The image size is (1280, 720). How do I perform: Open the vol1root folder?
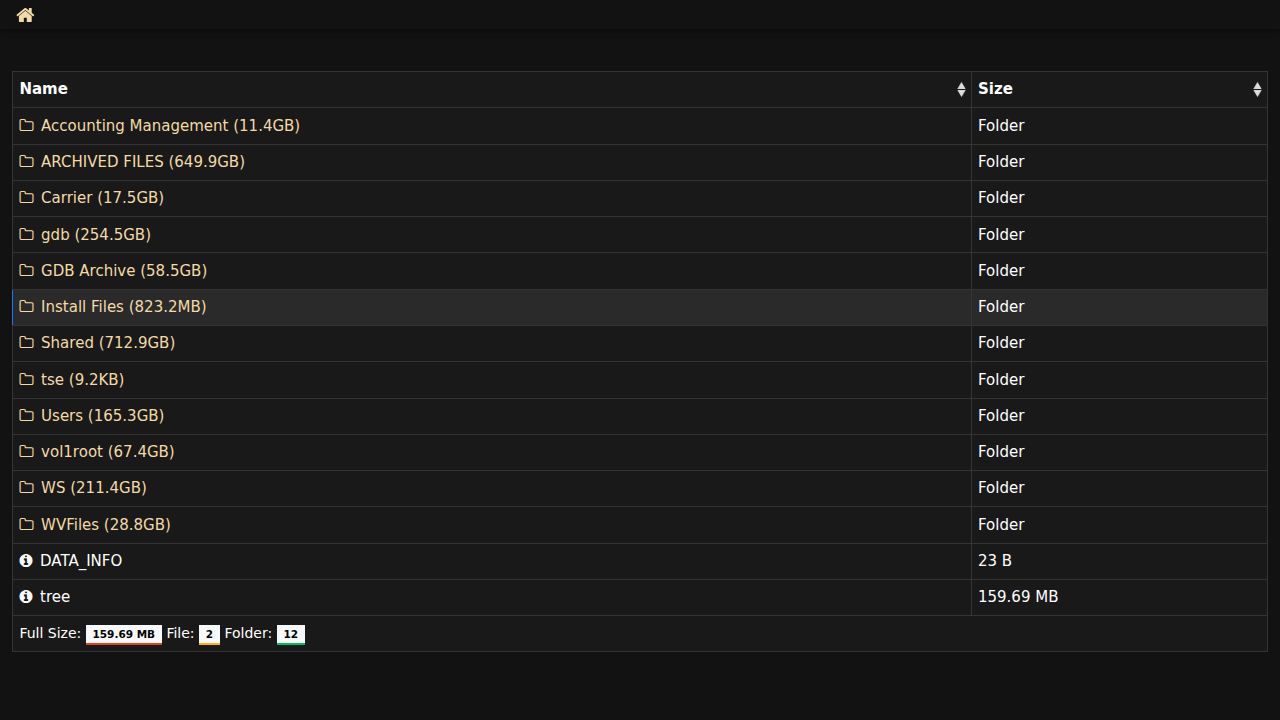tap(107, 452)
